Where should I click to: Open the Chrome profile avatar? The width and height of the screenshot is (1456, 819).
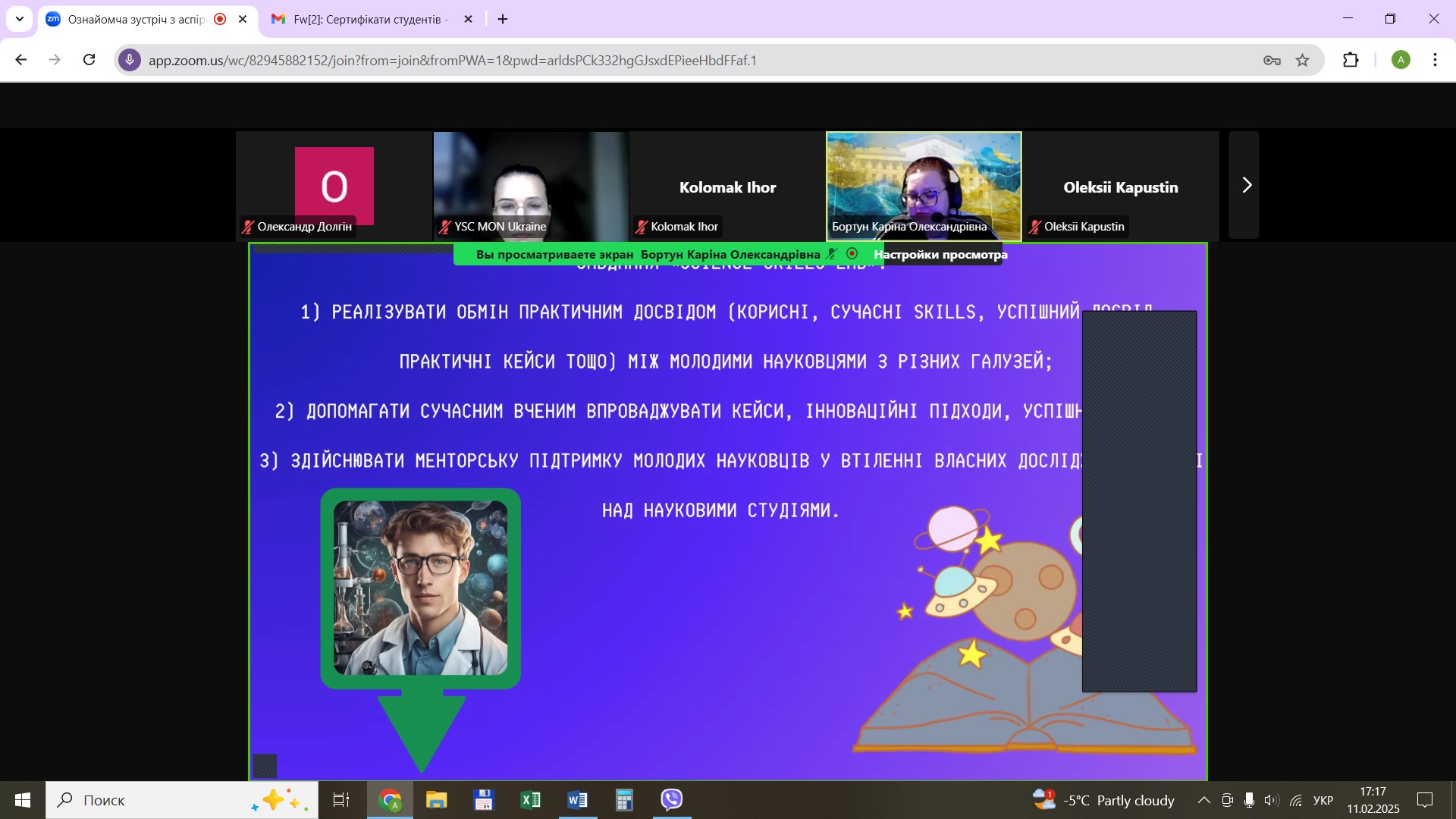pyautogui.click(x=1401, y=60)
